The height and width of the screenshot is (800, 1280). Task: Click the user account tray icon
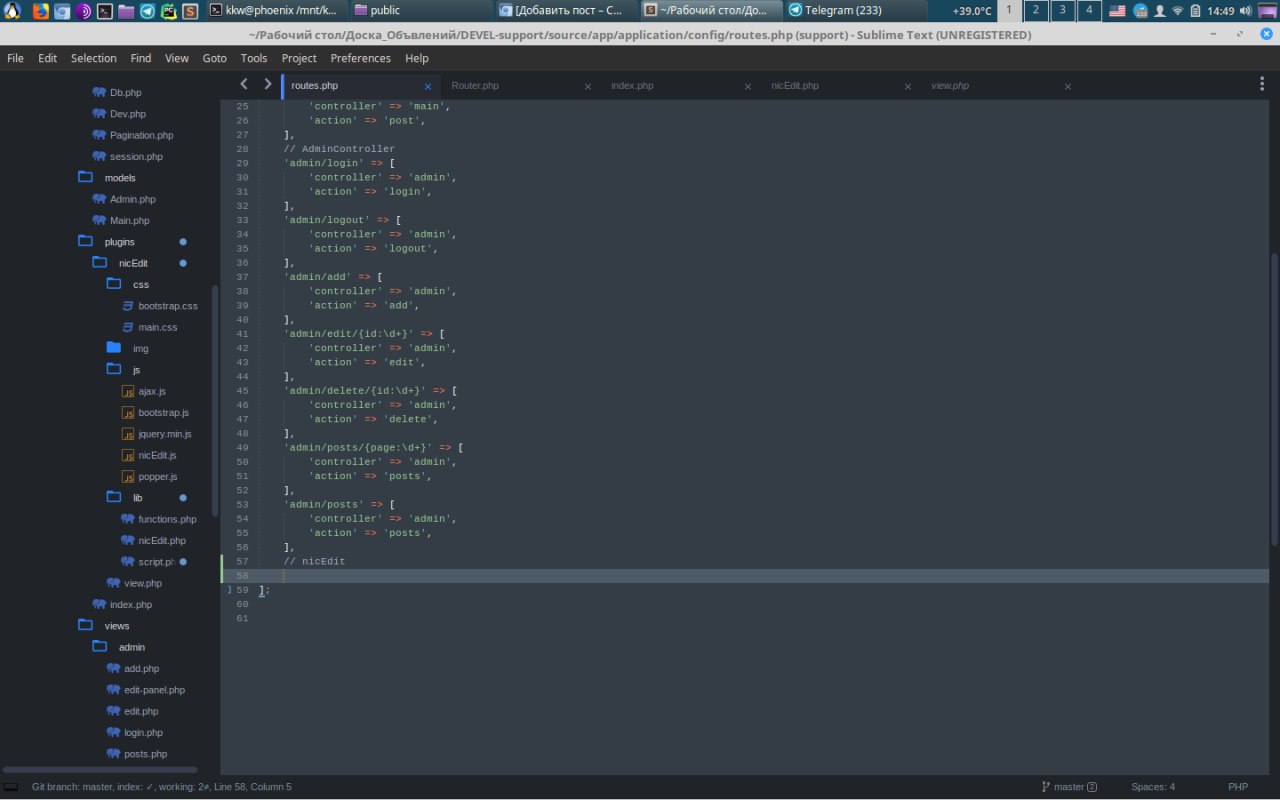1160,11
